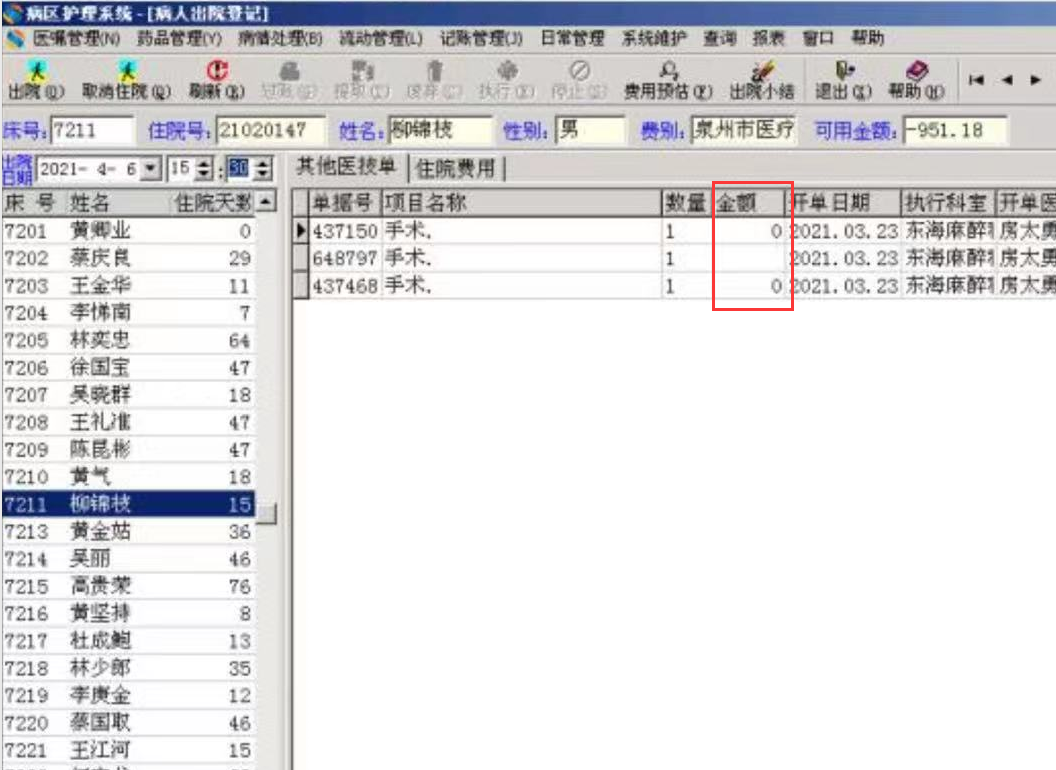Click the patient list scrollbar thumb
The height and width of the screenshot is (770, 1056).
coord(267,513)
